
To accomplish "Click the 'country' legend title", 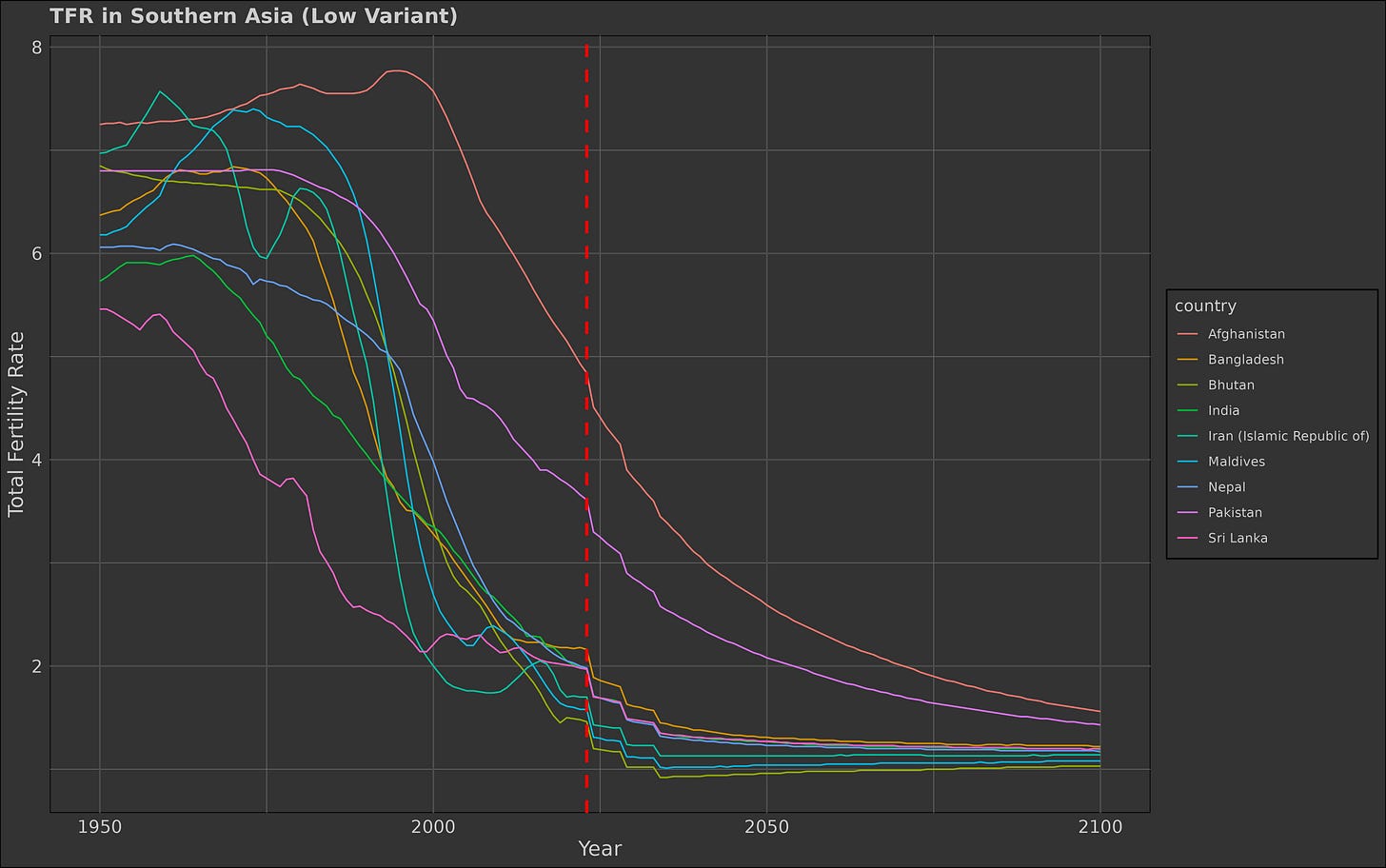I will point(1205,306).
